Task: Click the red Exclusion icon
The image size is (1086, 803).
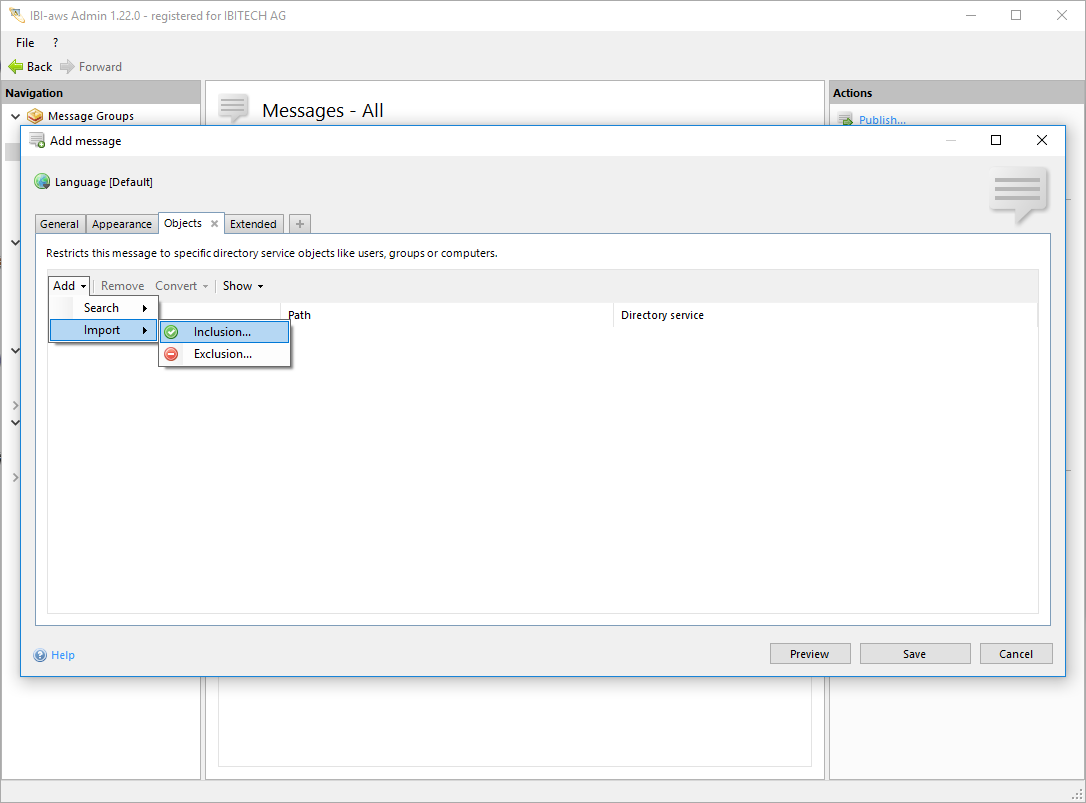Action: (x=171, y=354)
